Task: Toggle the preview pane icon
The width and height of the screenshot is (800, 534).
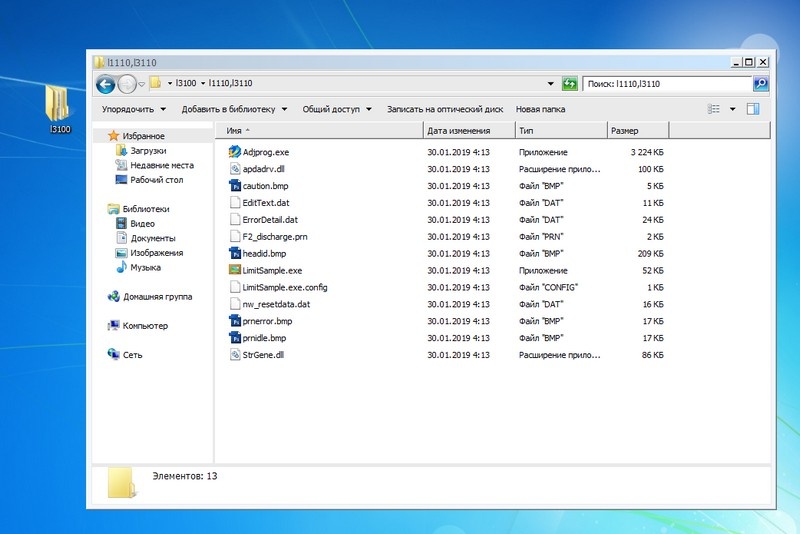Action: click(x=753, y=109)
